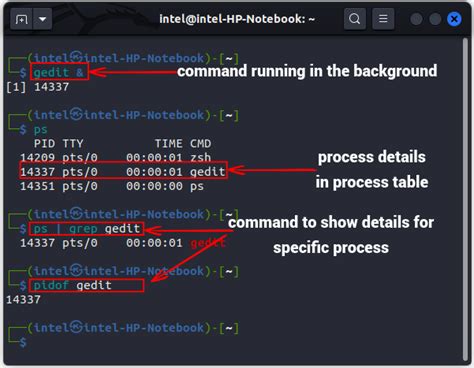Open the hamburger menu
The height and width of the screenshot is (368, 474).
coord(383,19)
